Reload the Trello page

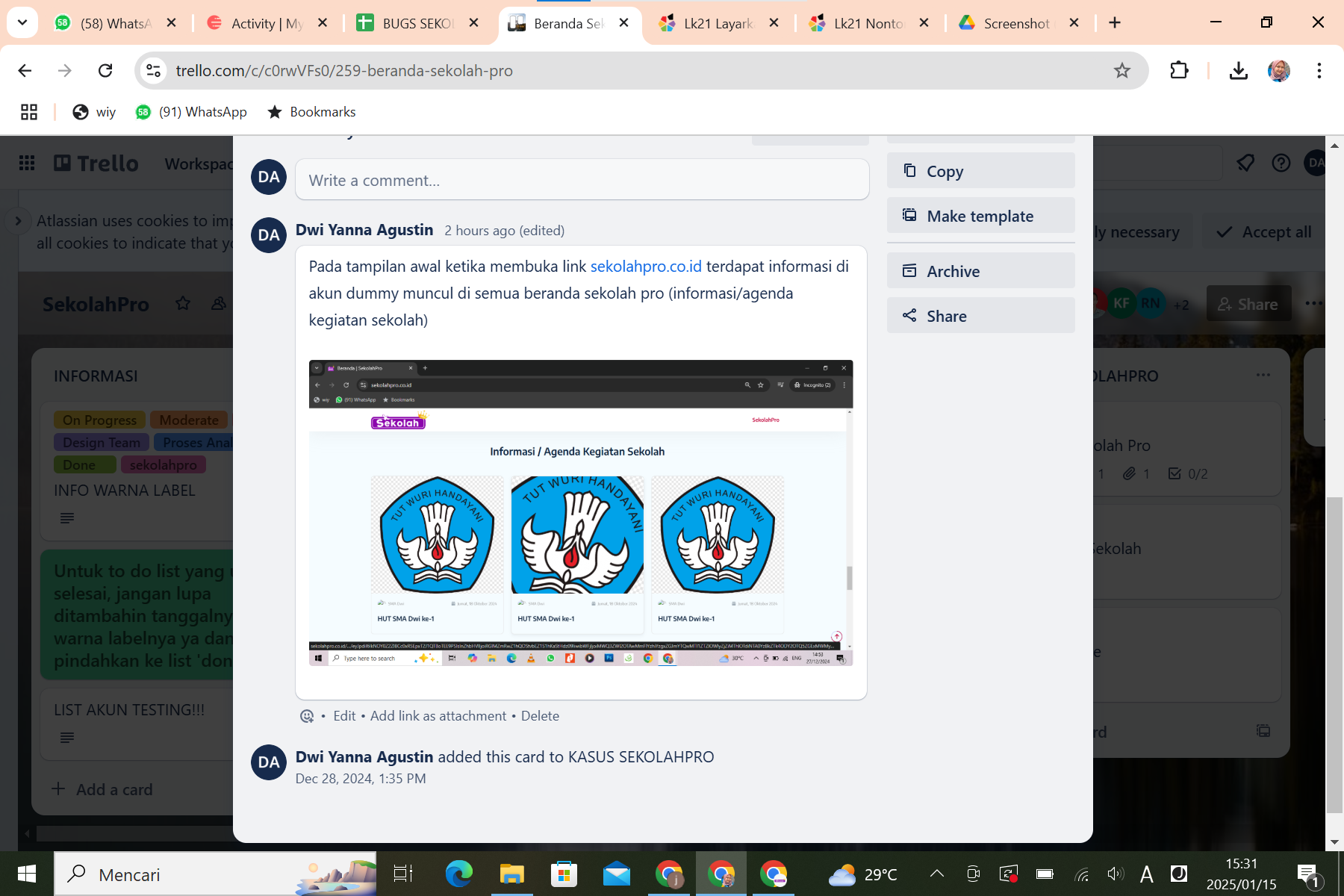click(105, 71)
